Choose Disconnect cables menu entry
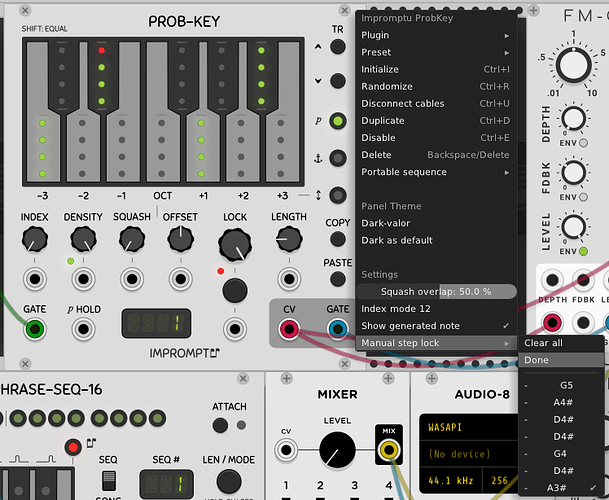The image size is (609, 500). pyautogui.click(x=436, y=103)
